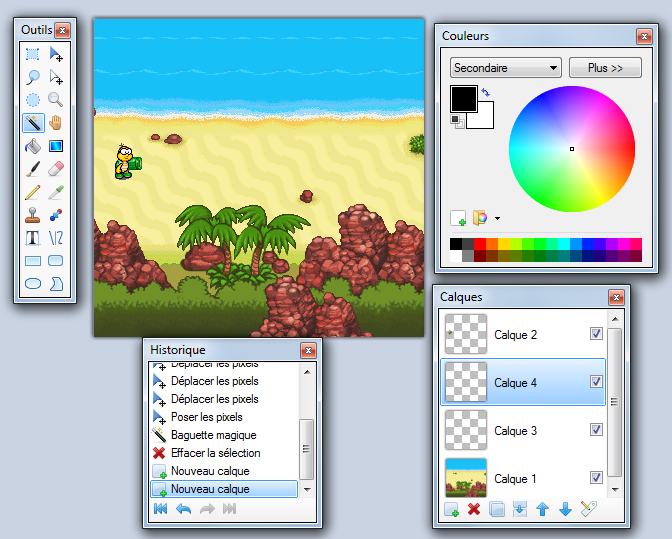Select 'Baguette magique' history entry
The image size is (672, 539).
(213, 435)
